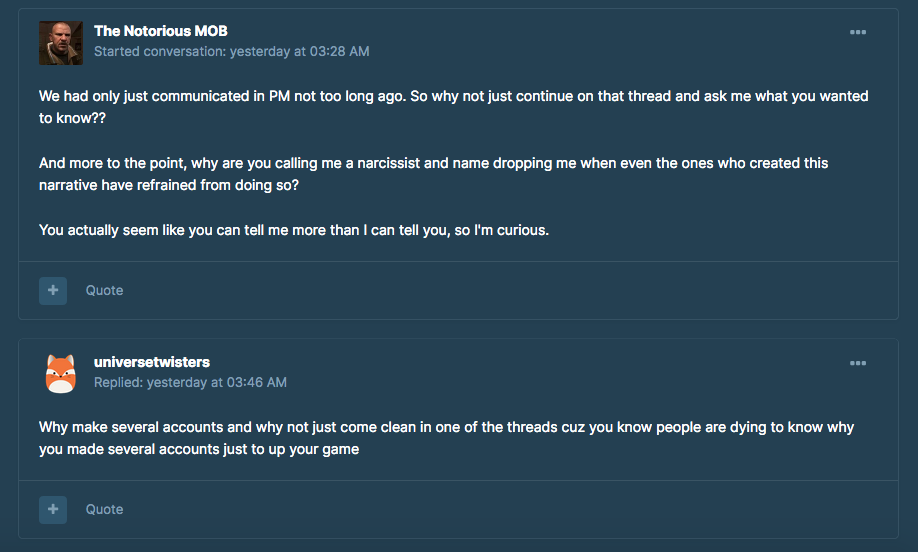The image size is (918, 552).
Task: Quote The Notorious MOB's message
Action: [x=104, y=290]
